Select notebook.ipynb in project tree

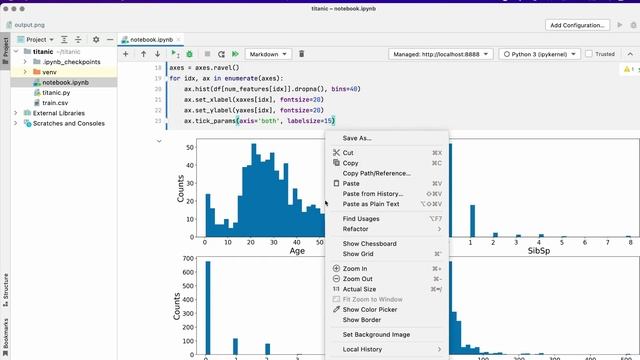[x=64, y=82]
